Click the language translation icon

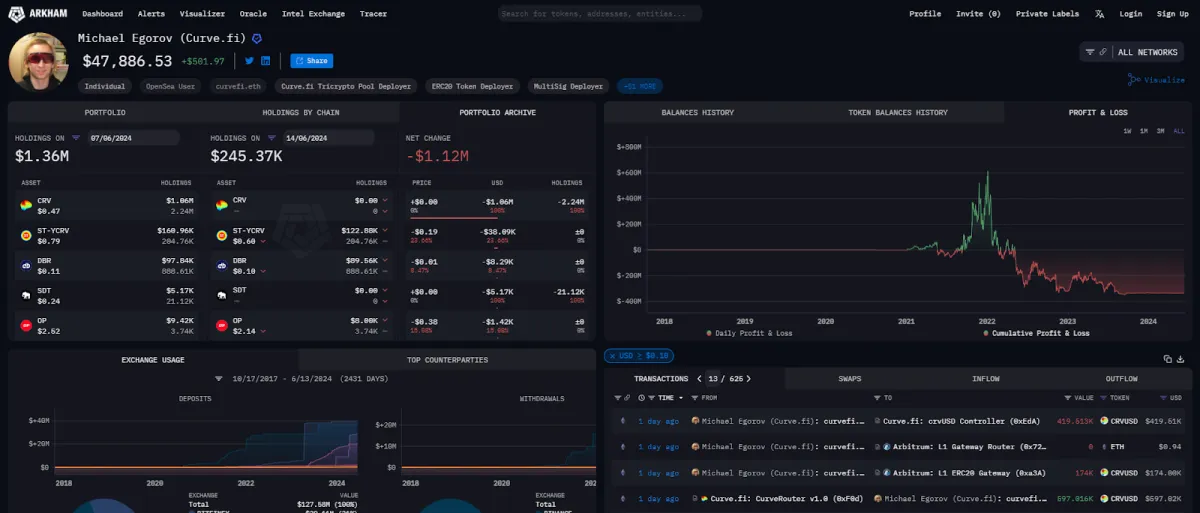pyautogui.click(x=1100, y=14)
